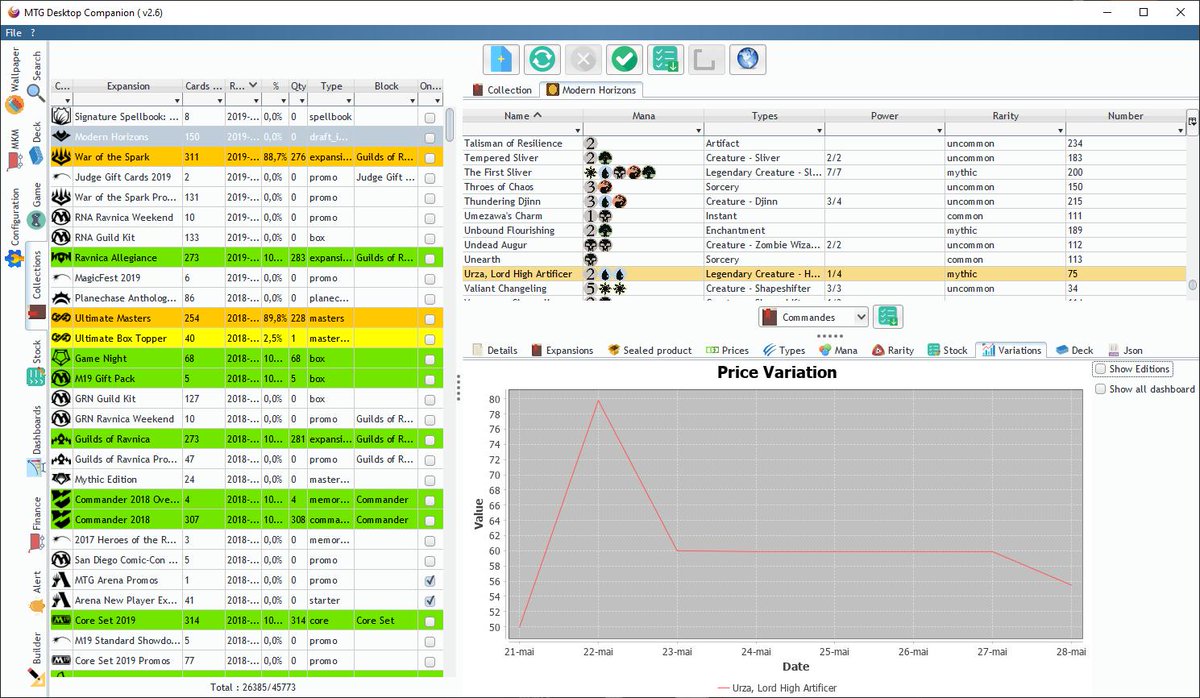Image resolution: width=1200 pixels, height=698 pixels.
Task: Switch to the Prices tab
Action: coord(727,350)
